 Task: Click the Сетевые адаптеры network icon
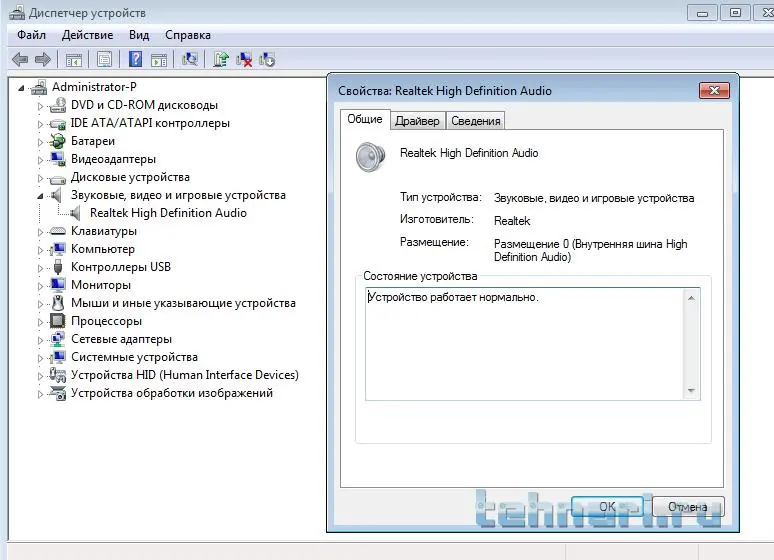[58, 339]
